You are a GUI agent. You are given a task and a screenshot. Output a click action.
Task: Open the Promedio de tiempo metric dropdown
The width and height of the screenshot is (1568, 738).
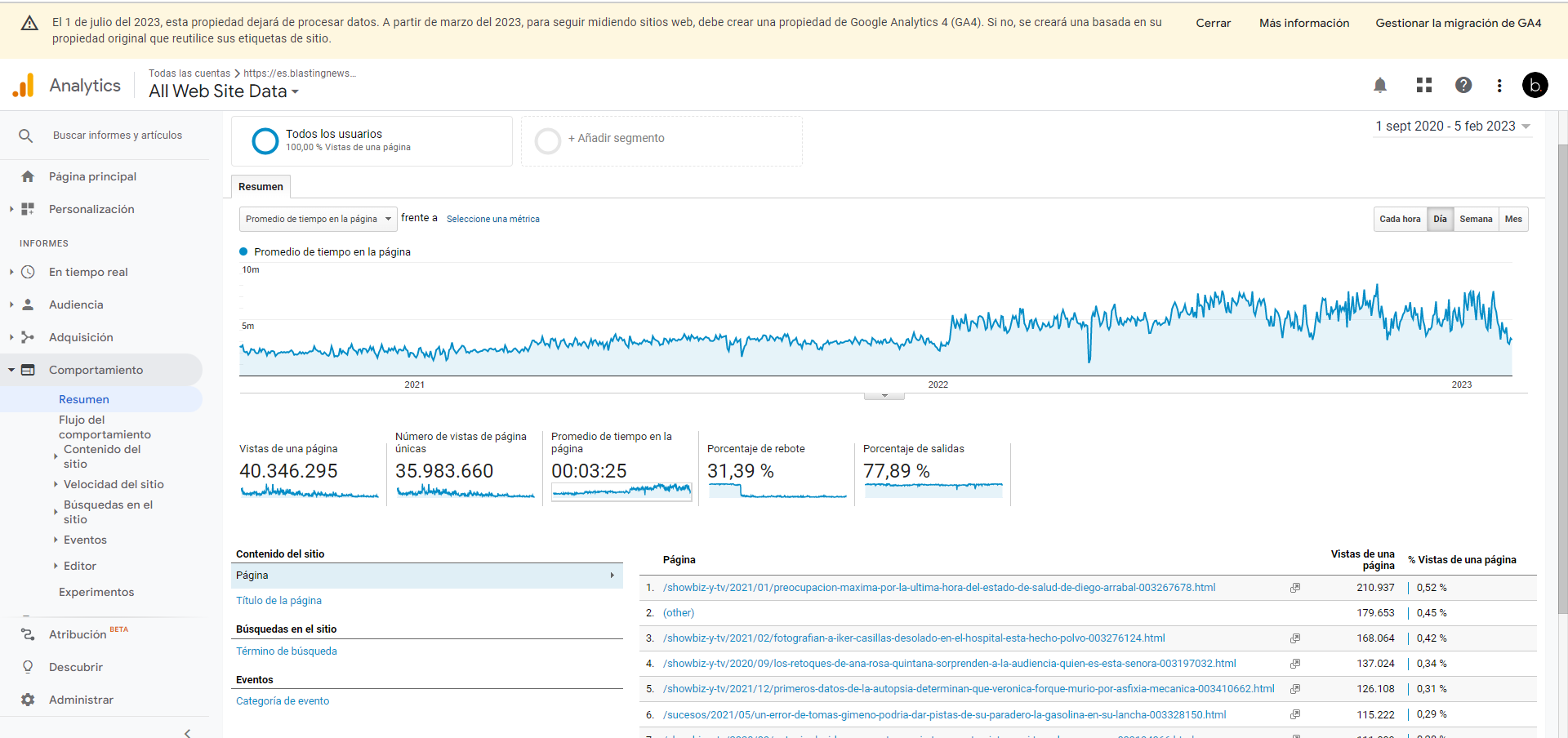coord(318,219)
